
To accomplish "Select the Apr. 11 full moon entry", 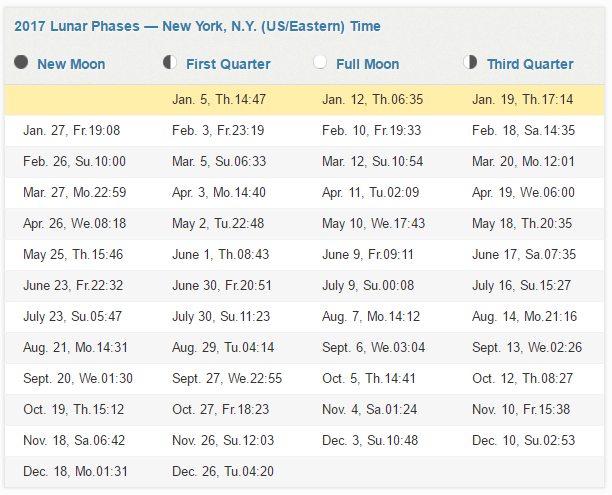I will coord(370,192).
